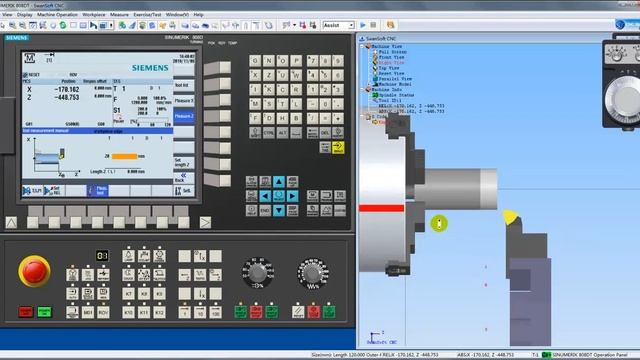The height and width of the screenshot is (360, 640).
Task: Click the G key on CNC keypad
Action: 255,61
